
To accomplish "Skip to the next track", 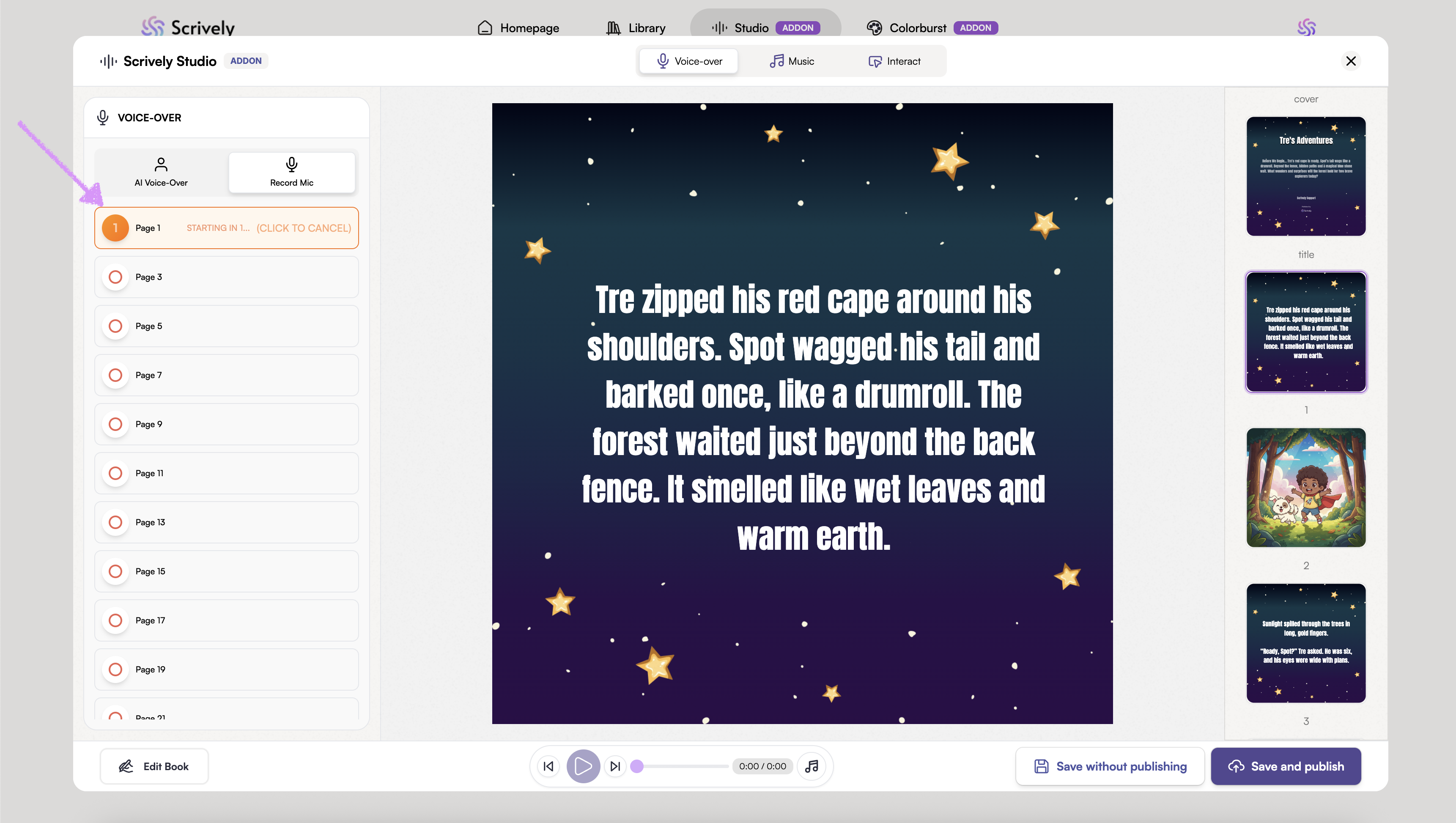I will [x=616, y=766].
